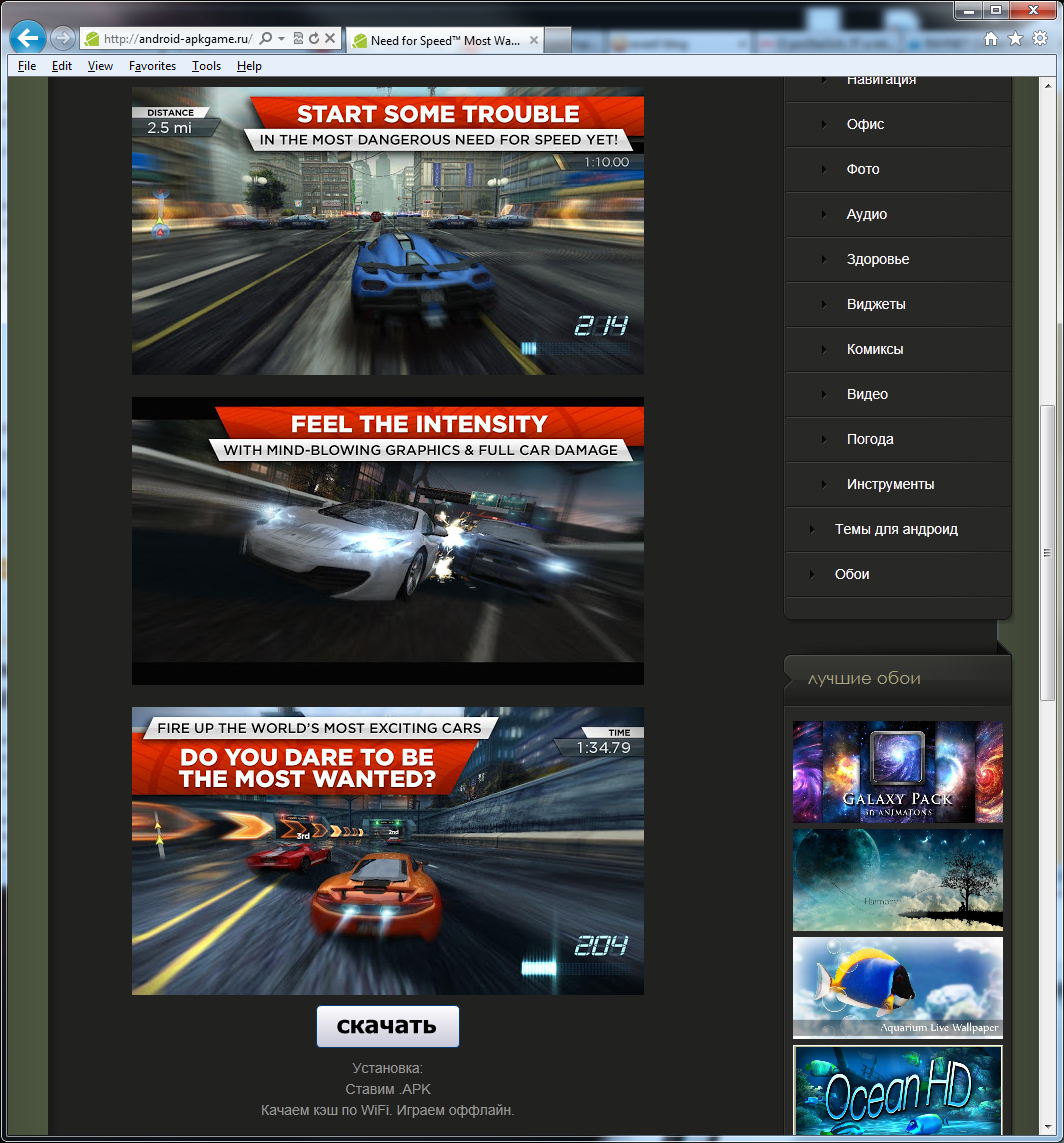
Task: Expand the arrow beside Комиксы
Action: (x=824, y=349)
